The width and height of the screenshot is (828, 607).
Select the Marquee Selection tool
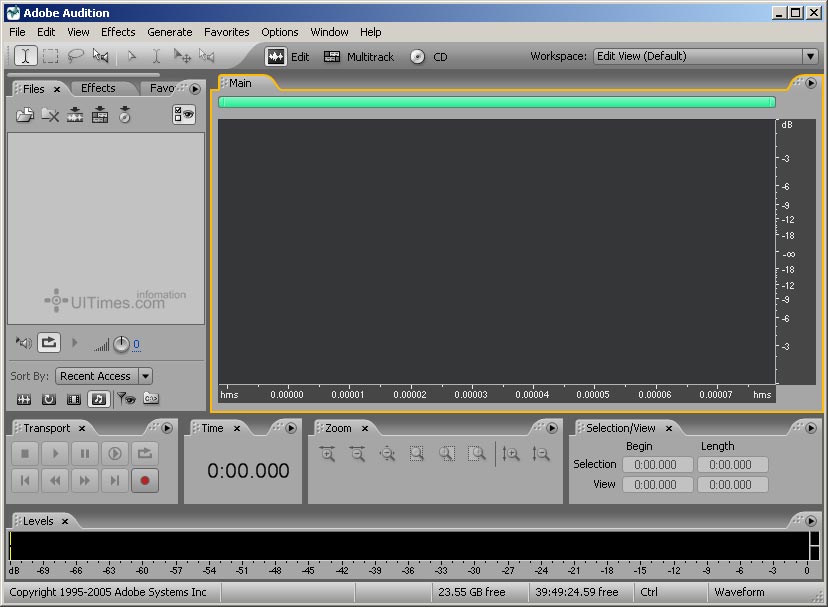(x=50, y=56)
